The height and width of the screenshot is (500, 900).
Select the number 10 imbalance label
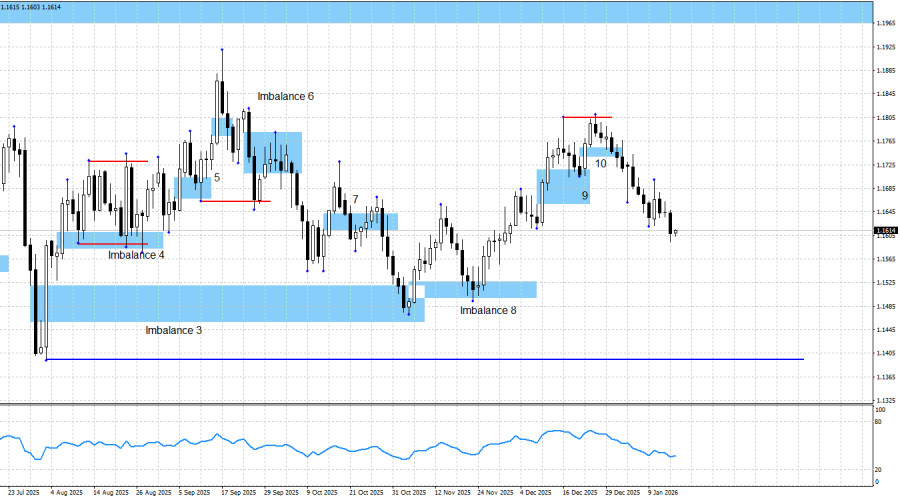click(601, 163)
